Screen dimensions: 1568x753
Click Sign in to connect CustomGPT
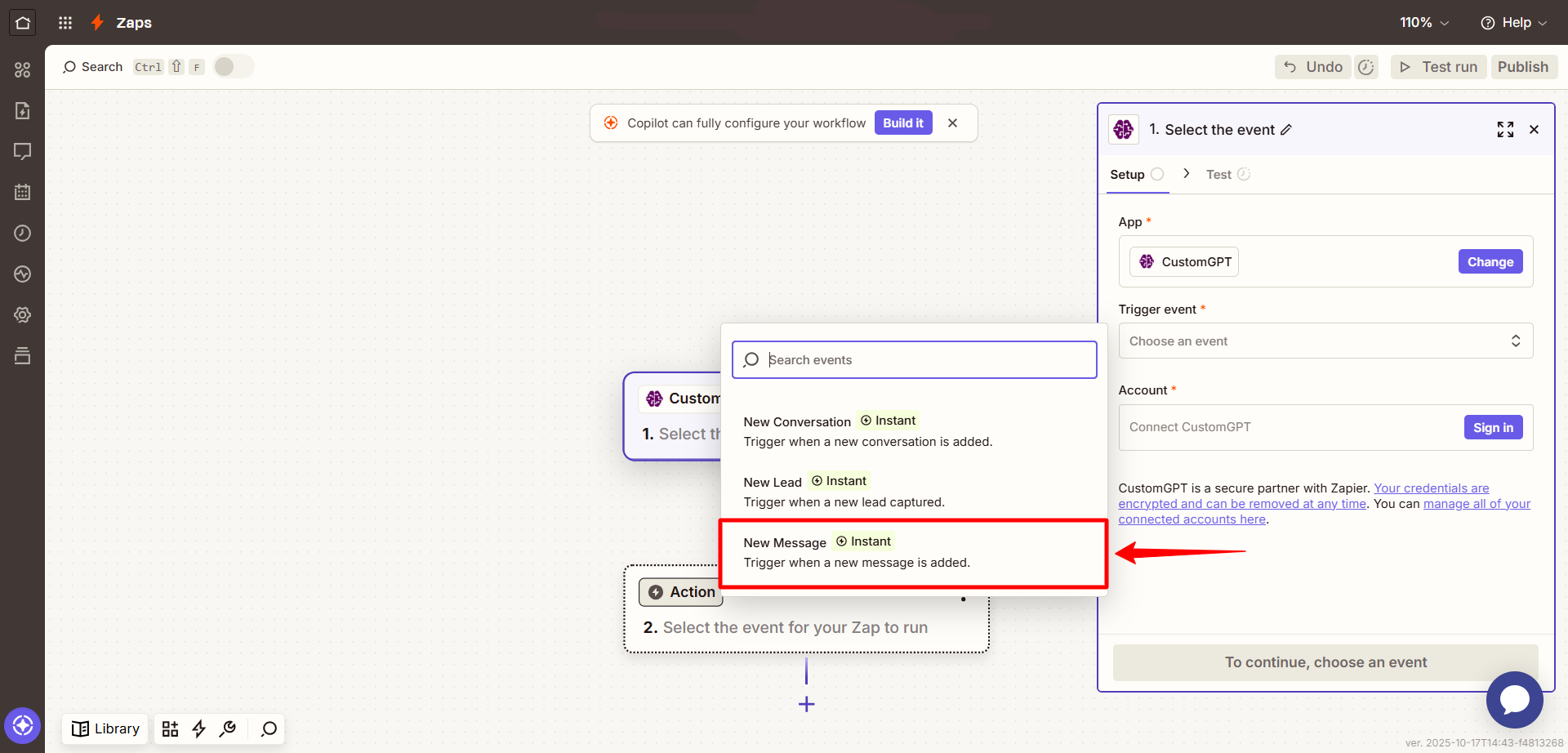coord(1493,427)
